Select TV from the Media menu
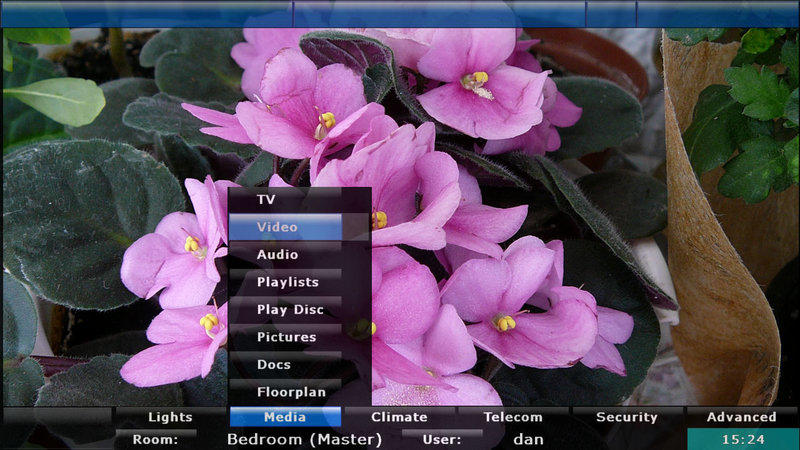 285,200
